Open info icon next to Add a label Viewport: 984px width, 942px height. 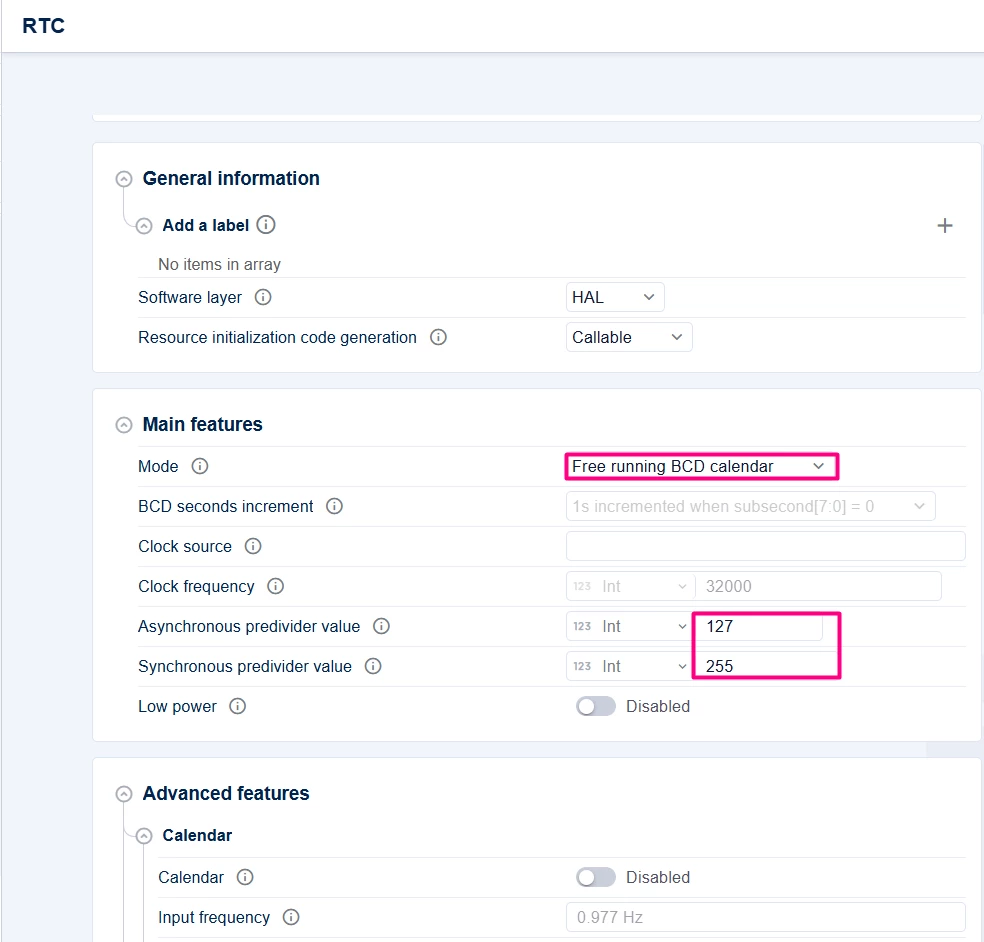[x=266, y=225]
